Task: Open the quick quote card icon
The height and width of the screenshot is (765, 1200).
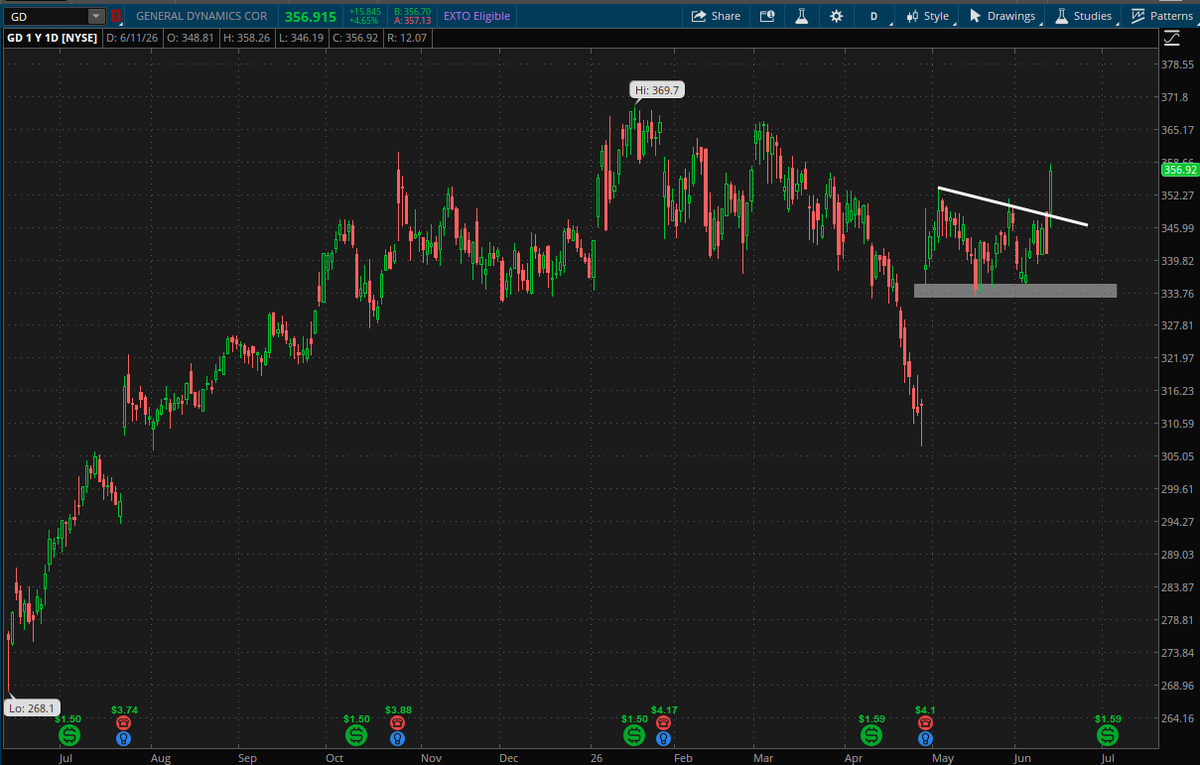Action: pos(767,16)
